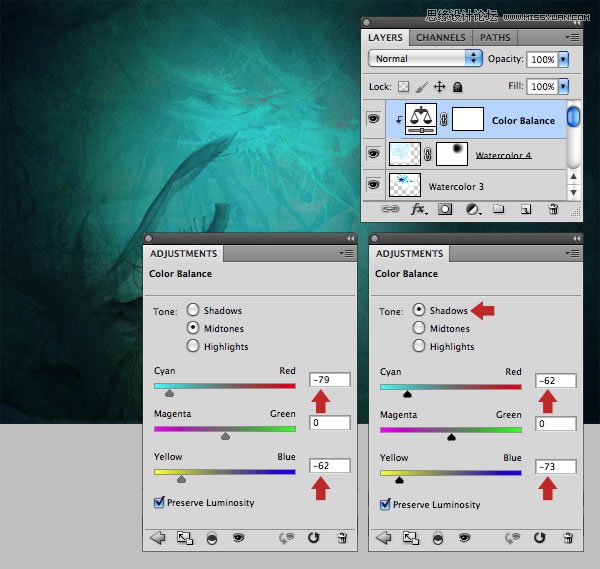Hide the Watercolor 3 layer
Screen dimensions: 600x569
373,184
